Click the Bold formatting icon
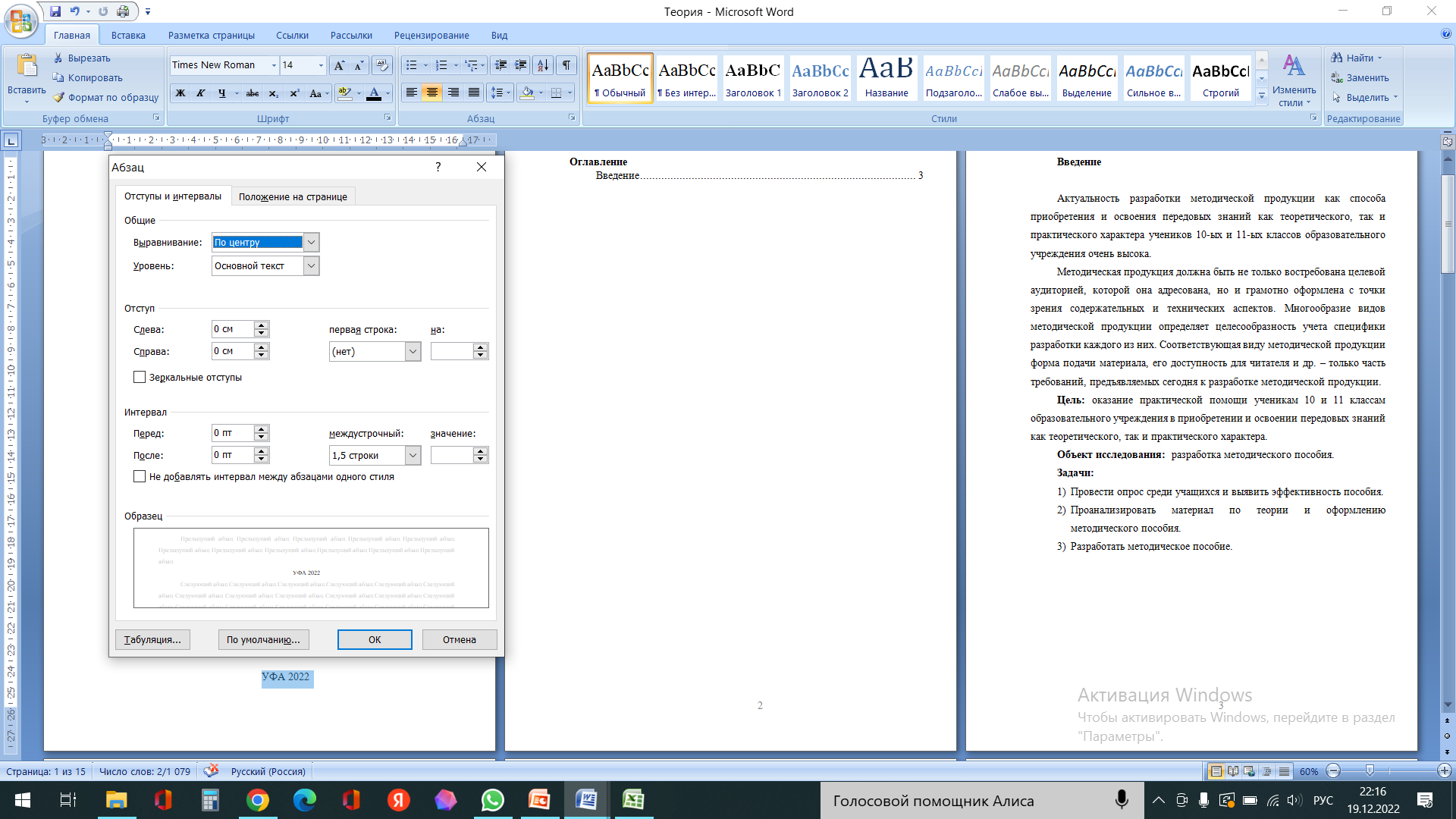The width and height of the screenshot is (1456, 819). (x=180, y=93)
